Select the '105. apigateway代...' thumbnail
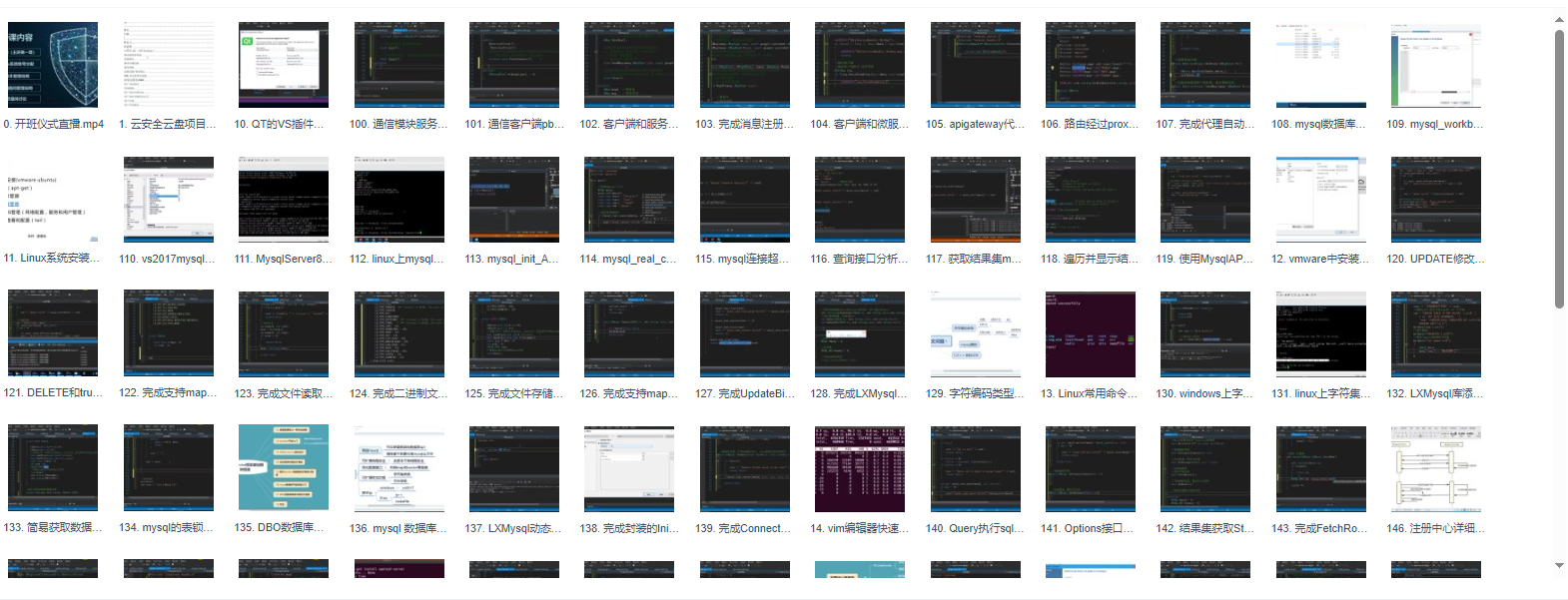Viewport: 1568px width, 600px height. pyautogui.click(x=976, y=65)
